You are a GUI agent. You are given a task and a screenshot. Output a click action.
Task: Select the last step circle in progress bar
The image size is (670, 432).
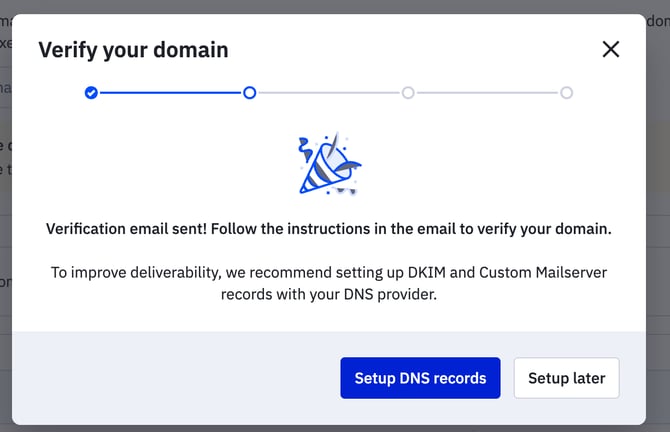pos(566,93)
